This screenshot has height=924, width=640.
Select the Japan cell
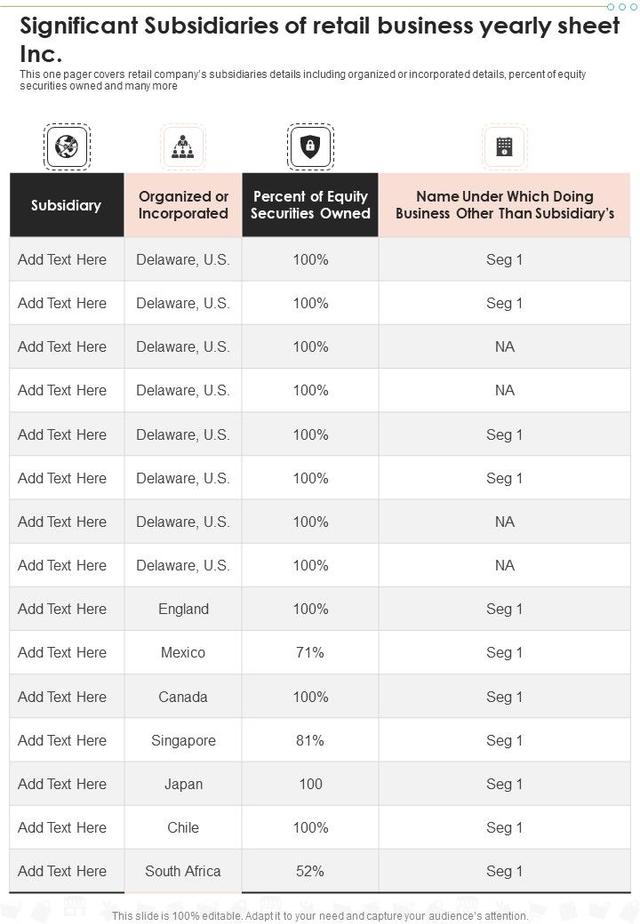pos(183,785)
